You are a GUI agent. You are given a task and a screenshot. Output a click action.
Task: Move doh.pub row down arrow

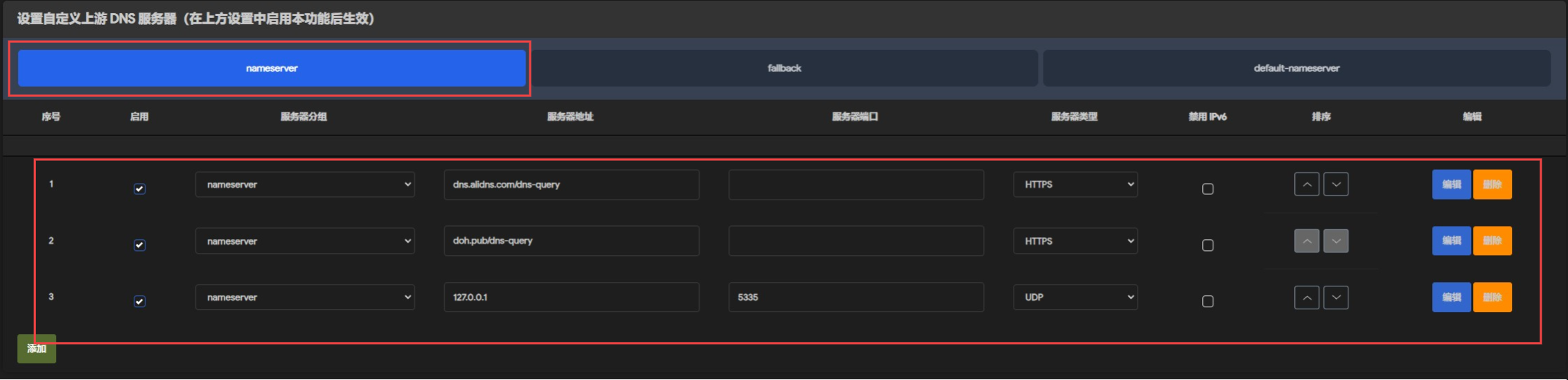1336,241
